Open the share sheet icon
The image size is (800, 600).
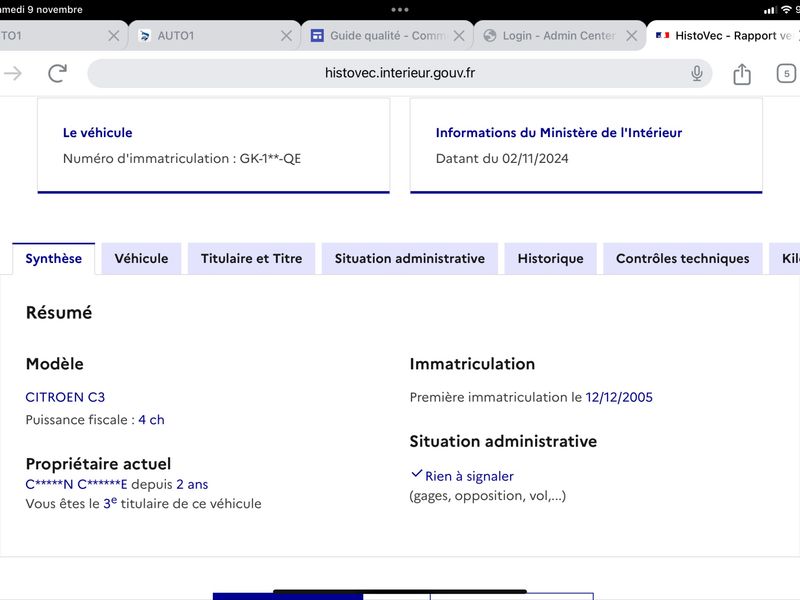pos(742,73)
